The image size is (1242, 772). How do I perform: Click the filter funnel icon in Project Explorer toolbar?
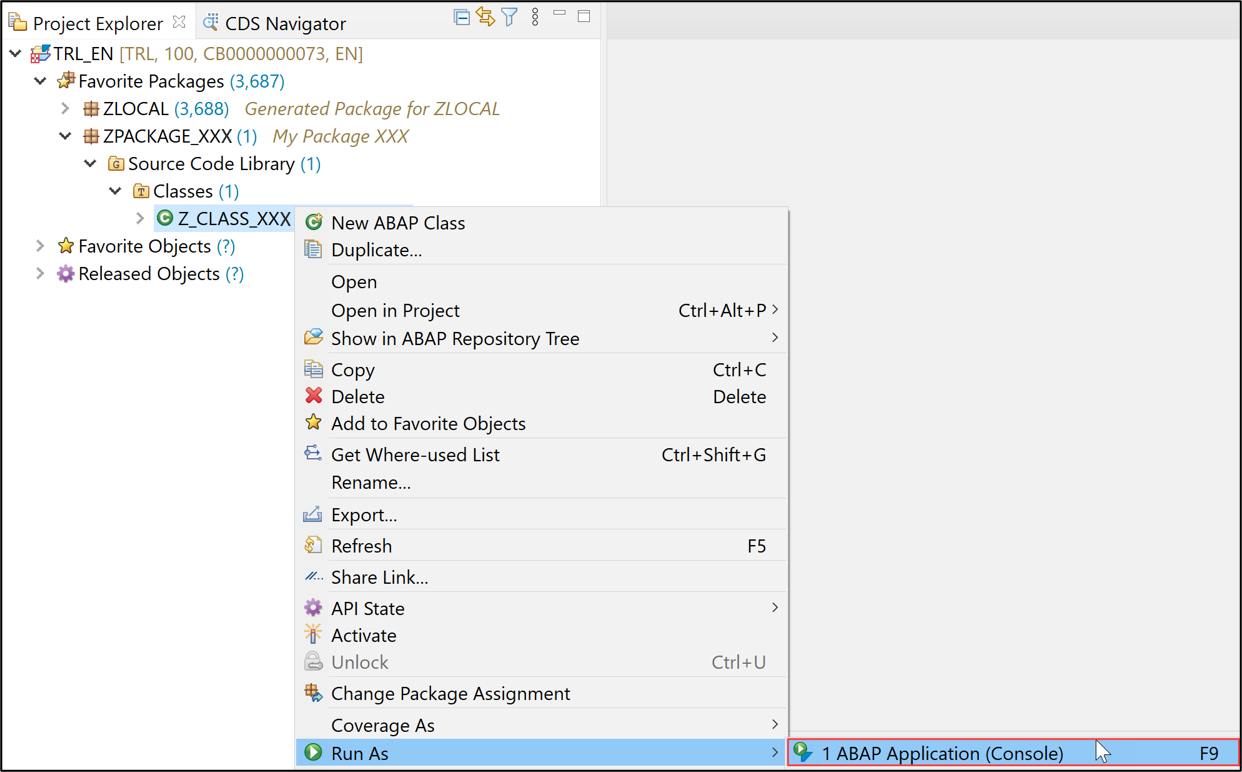pos(510,17)
